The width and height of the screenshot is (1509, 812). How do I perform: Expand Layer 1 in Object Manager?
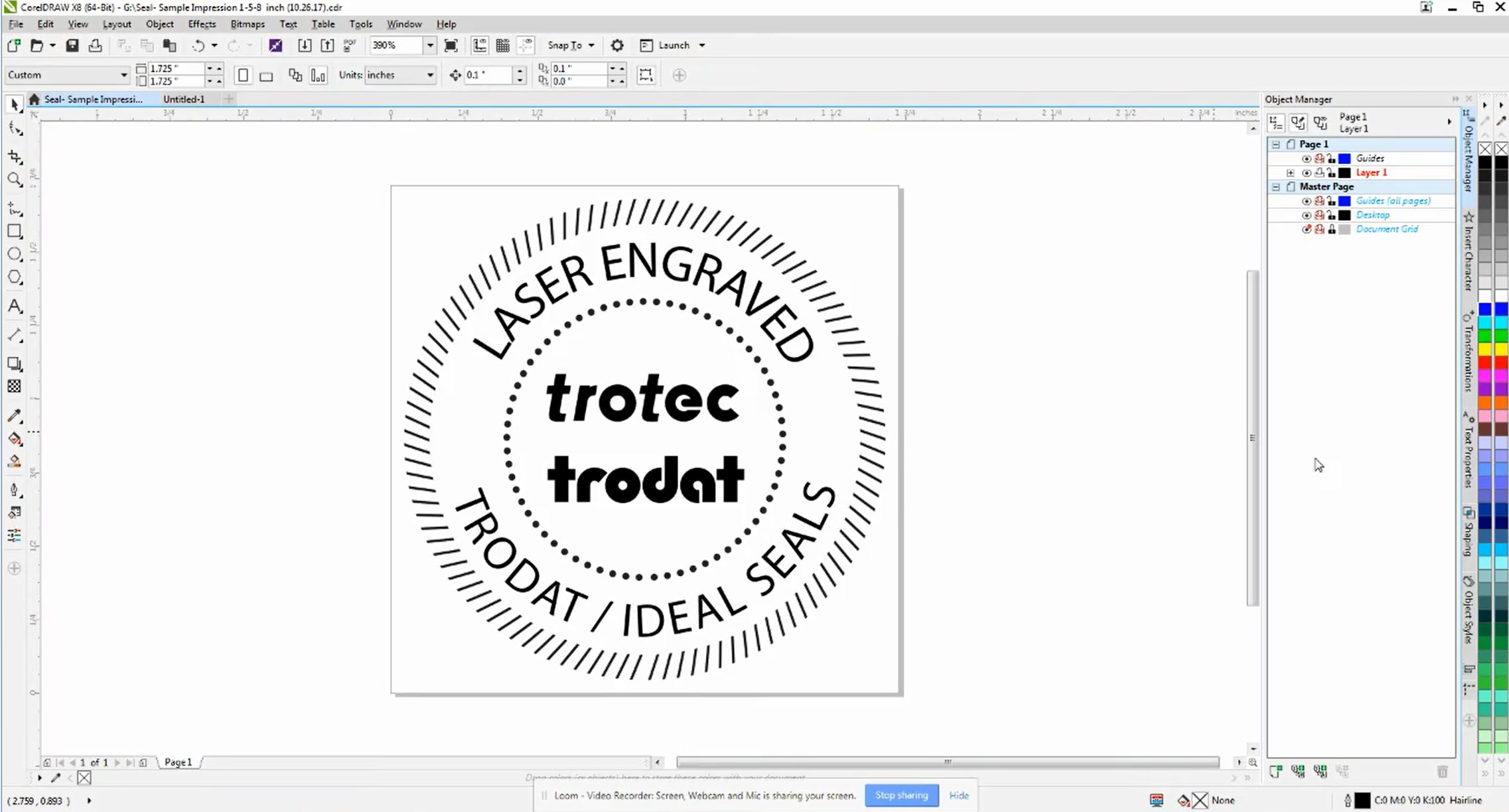tap(1291, 172)
